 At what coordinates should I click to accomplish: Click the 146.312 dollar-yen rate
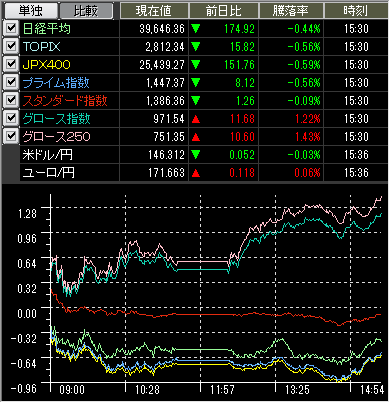(x=166, y=155)
